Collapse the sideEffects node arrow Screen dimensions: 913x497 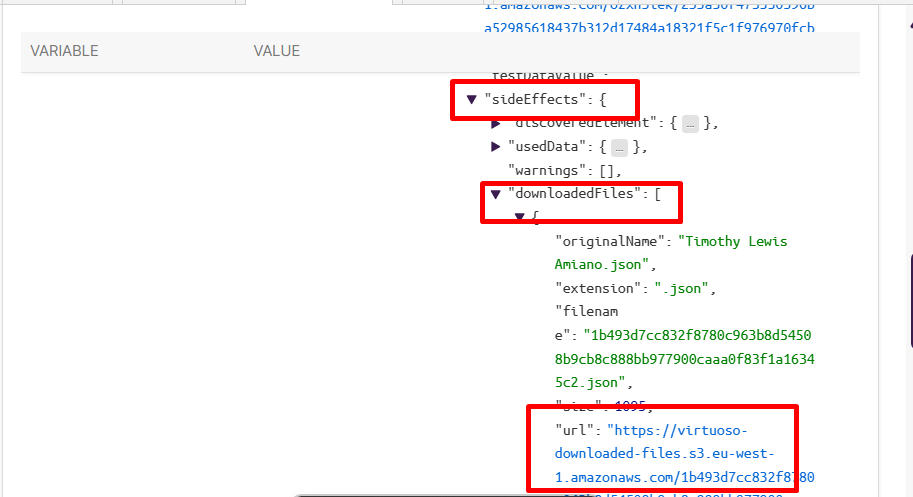pos(471,100)
